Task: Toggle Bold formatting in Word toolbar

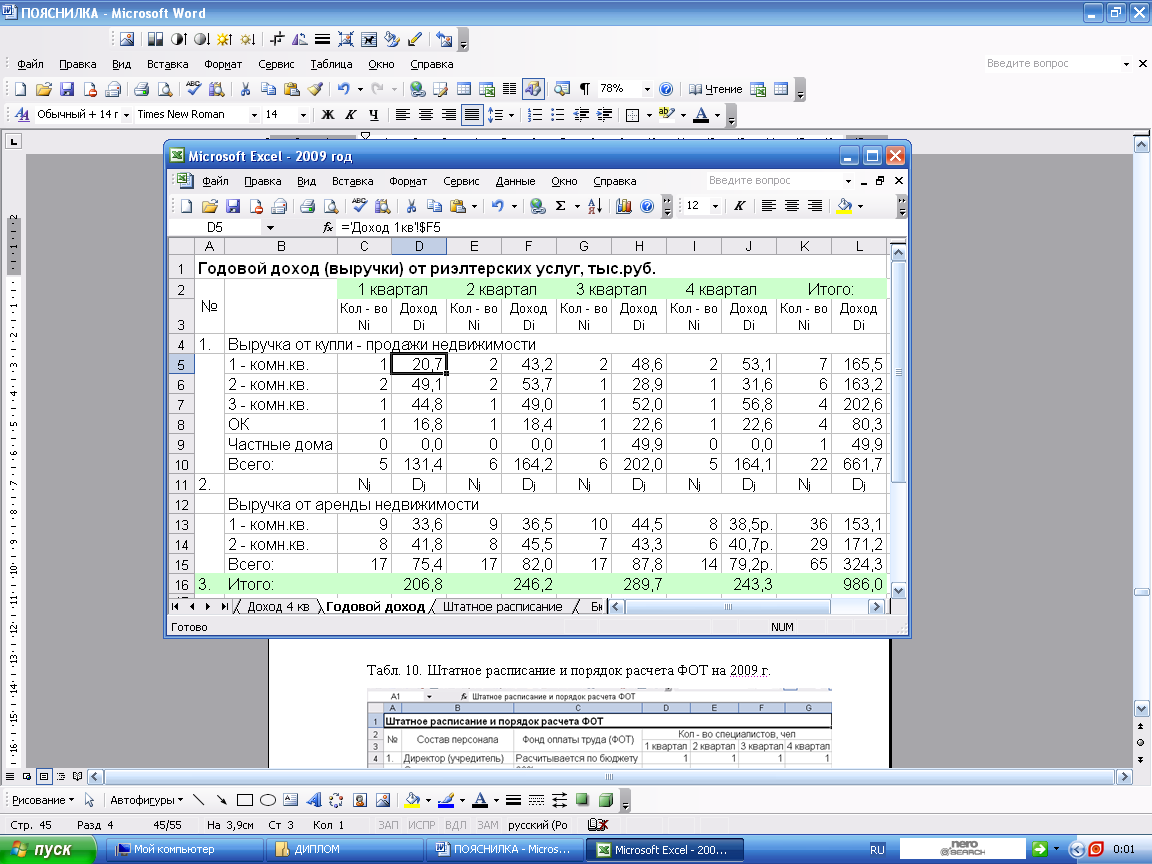Action: (327, 115)
